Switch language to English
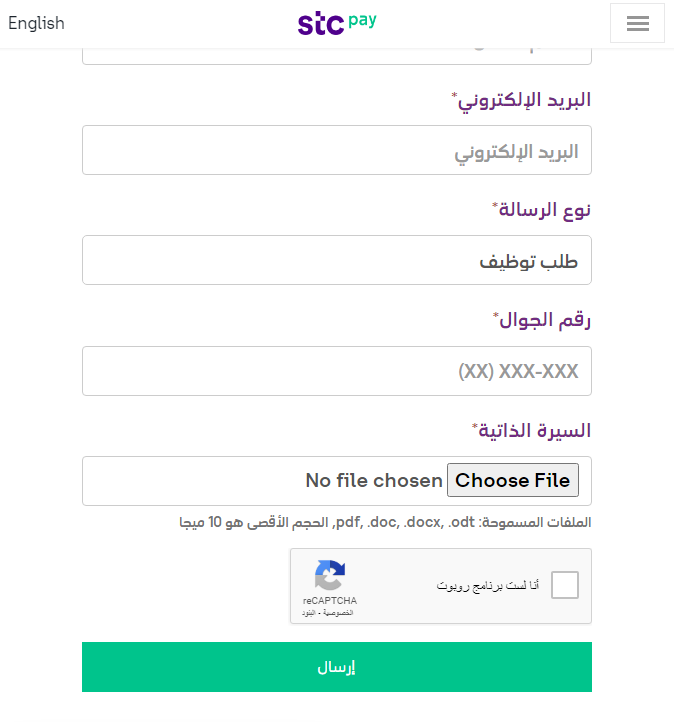This screenshot has height=722, width=674. [36, 23]
